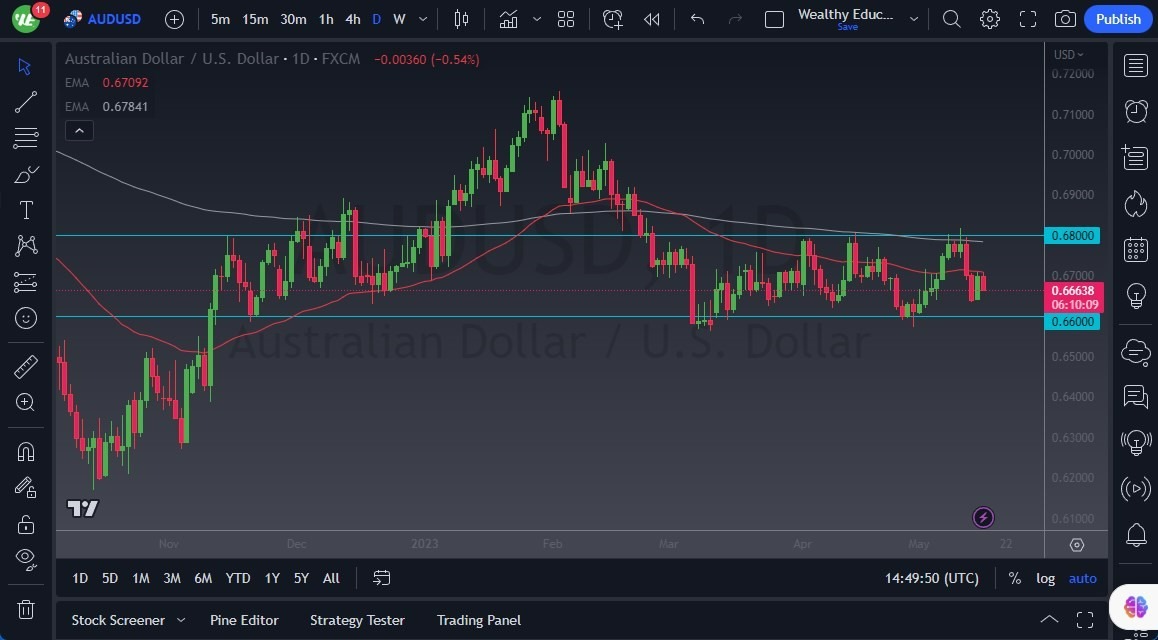Select the Measure ruler tool

[x=26, y=367]
